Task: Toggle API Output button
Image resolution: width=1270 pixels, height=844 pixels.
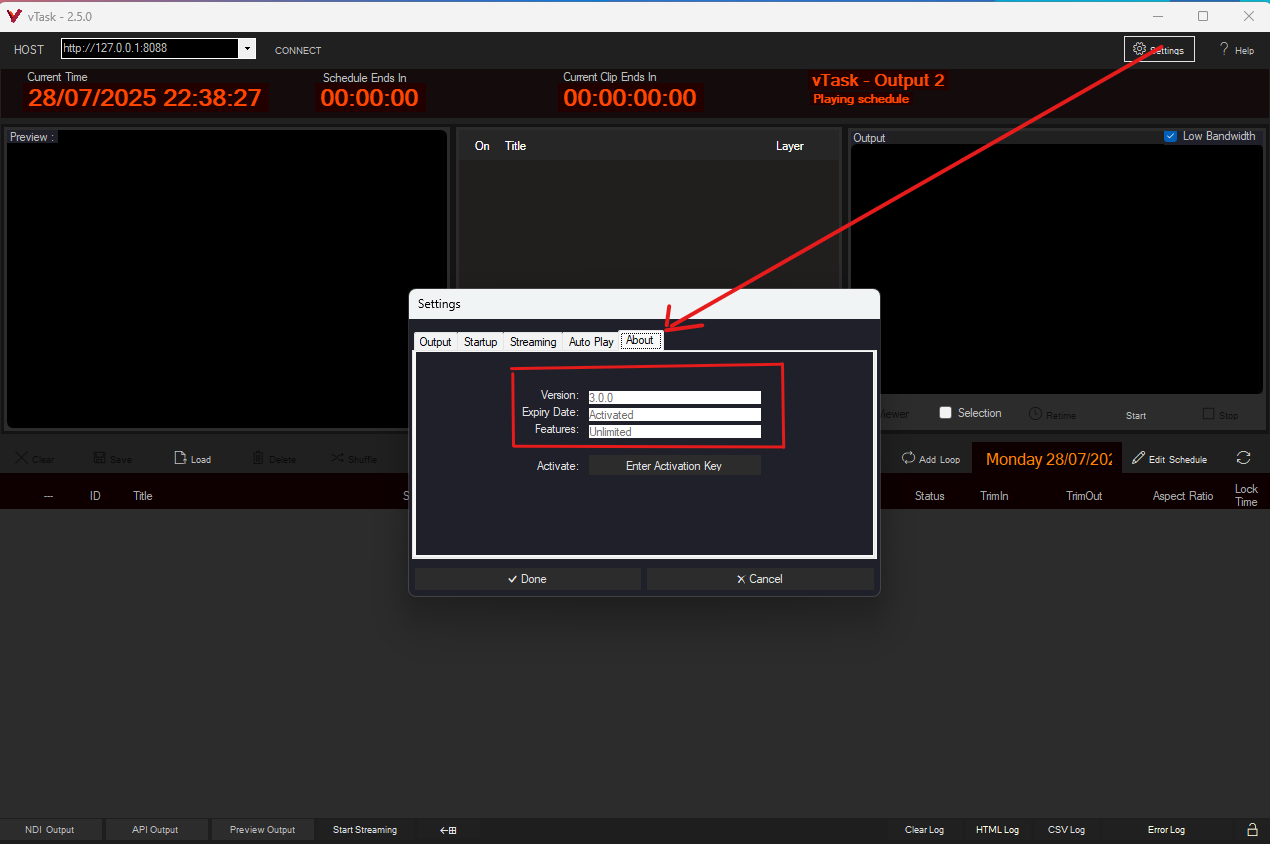Action: tap(155, 830)
